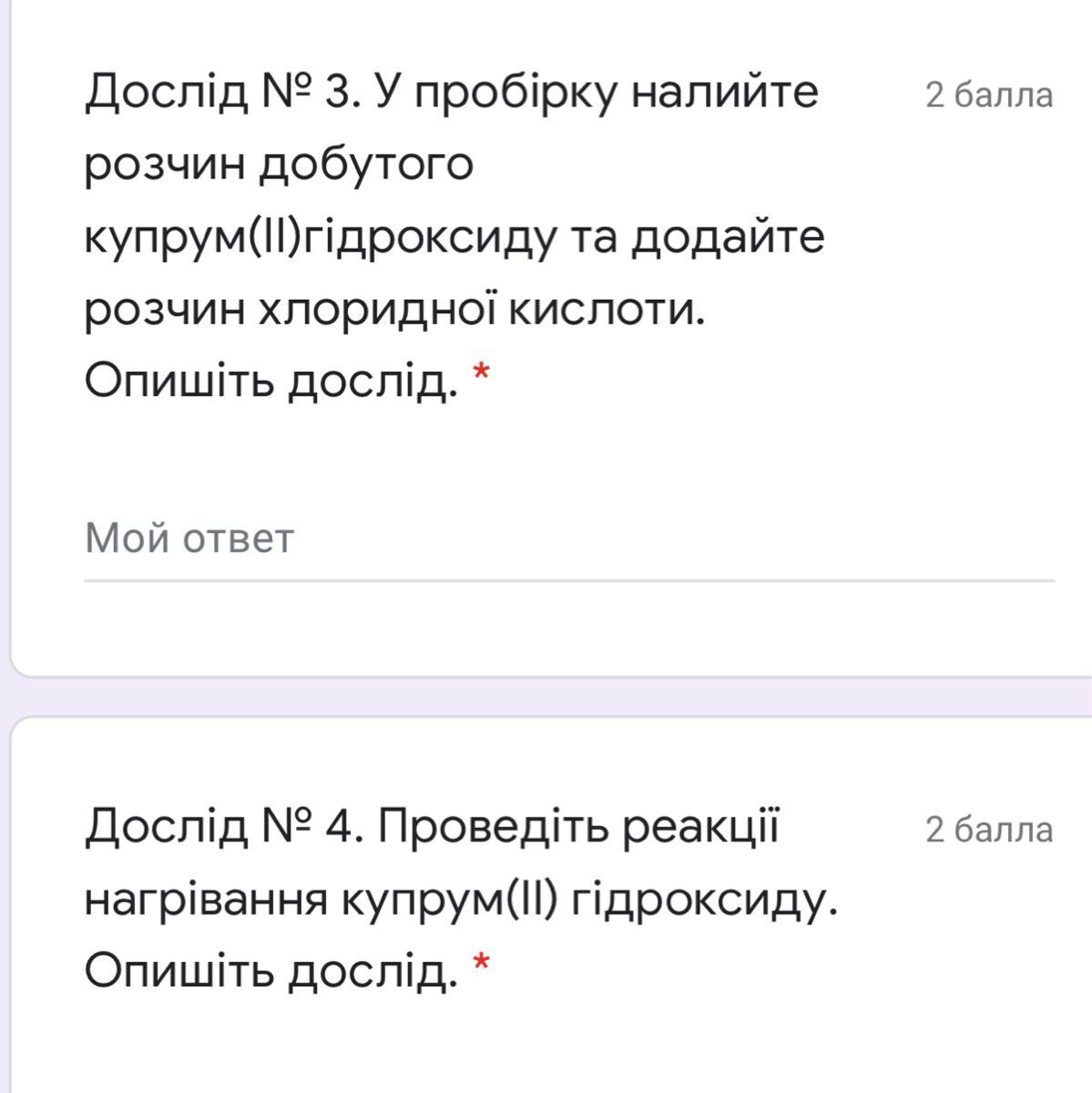The height and width of the screenshot is (1093, 1092).
Task: Click the word "пробірку" in question 3
Action: point(516,92)
